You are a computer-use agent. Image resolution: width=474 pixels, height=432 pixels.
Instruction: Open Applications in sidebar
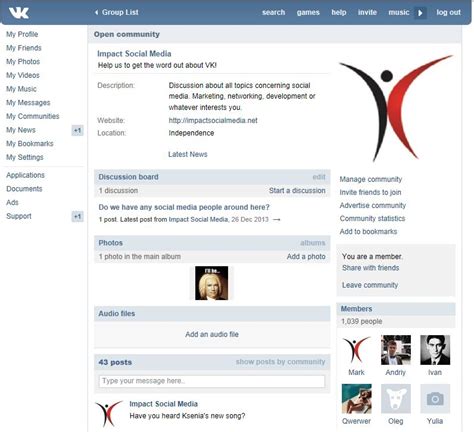(25, 175)
